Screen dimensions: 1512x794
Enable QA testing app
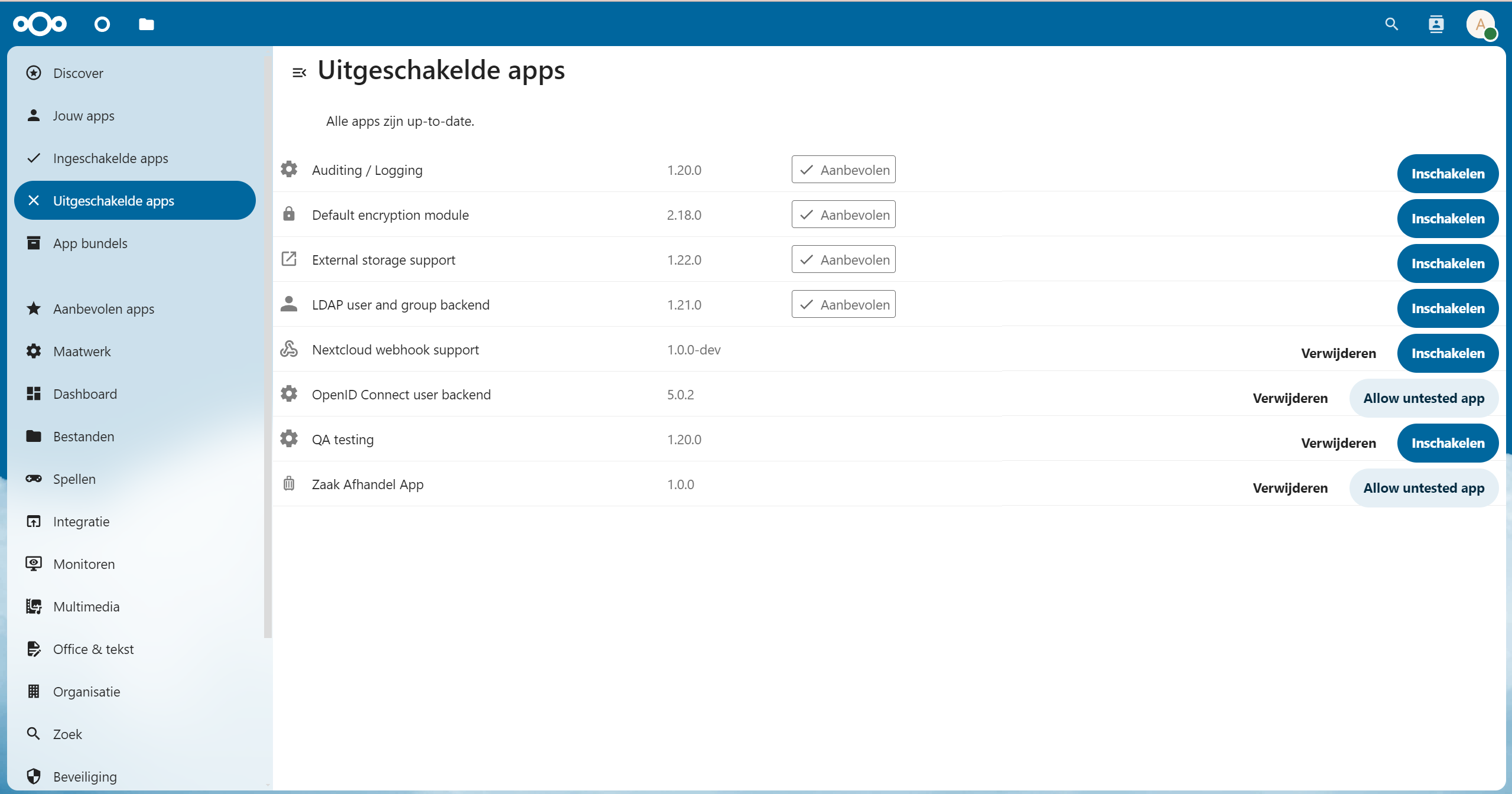point(1448,443)
